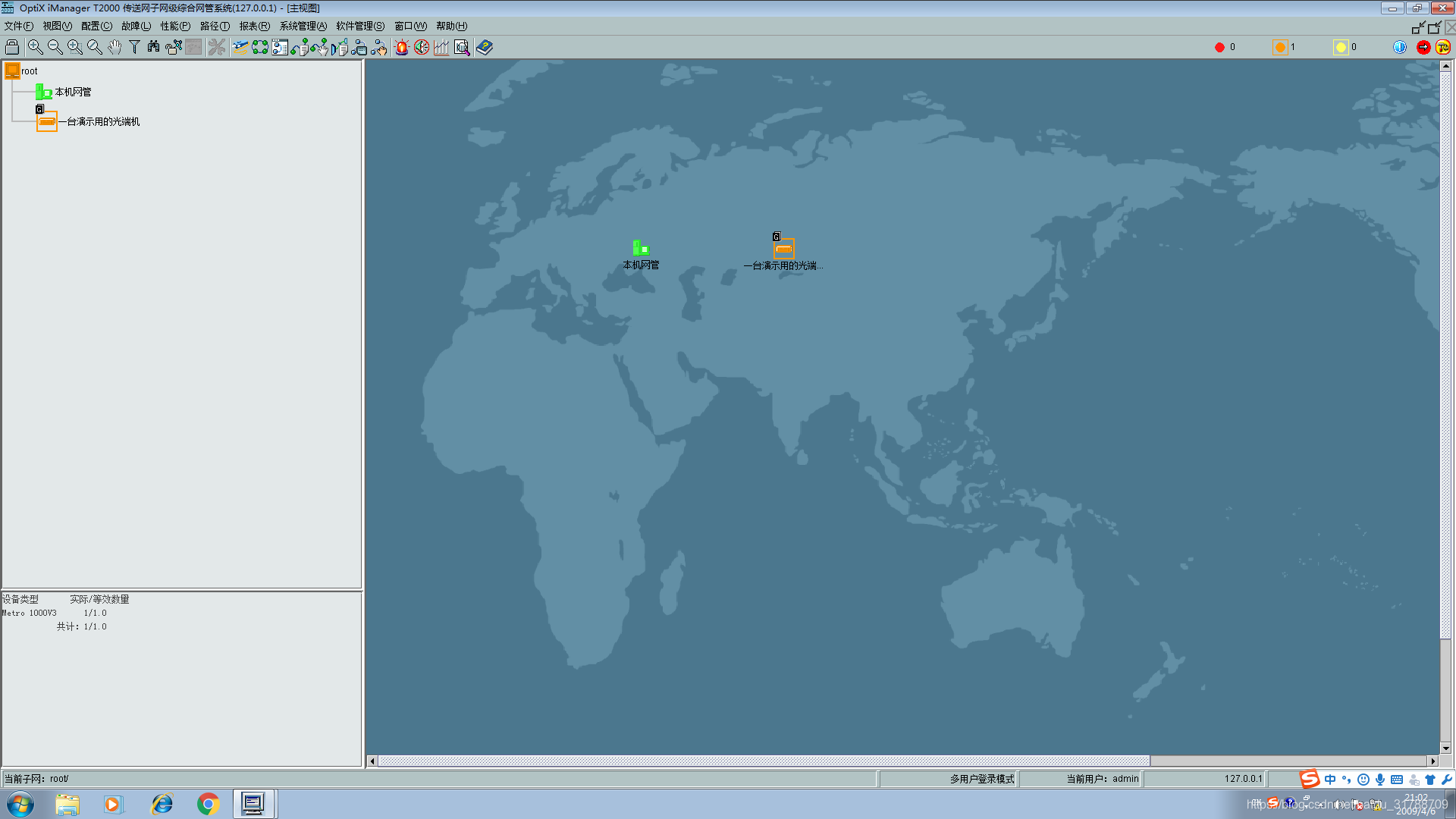This screenshot has width=1456, height=819.
Task: Click the performance chart toolbar icon
Action: coord(441,47)
